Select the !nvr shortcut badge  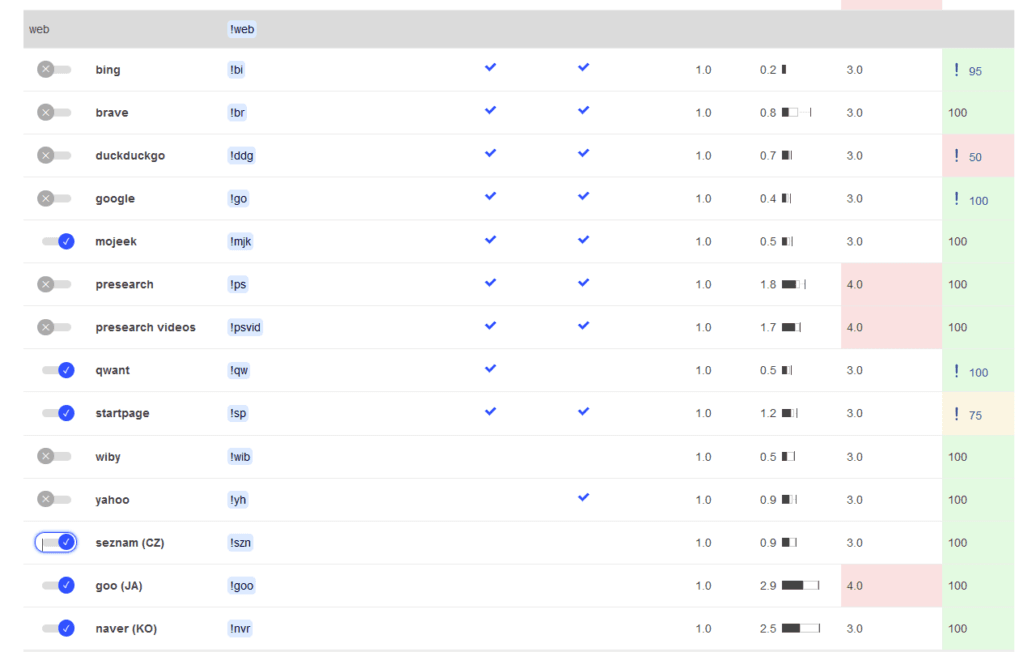pyautogui.click(x=240, y=628)
